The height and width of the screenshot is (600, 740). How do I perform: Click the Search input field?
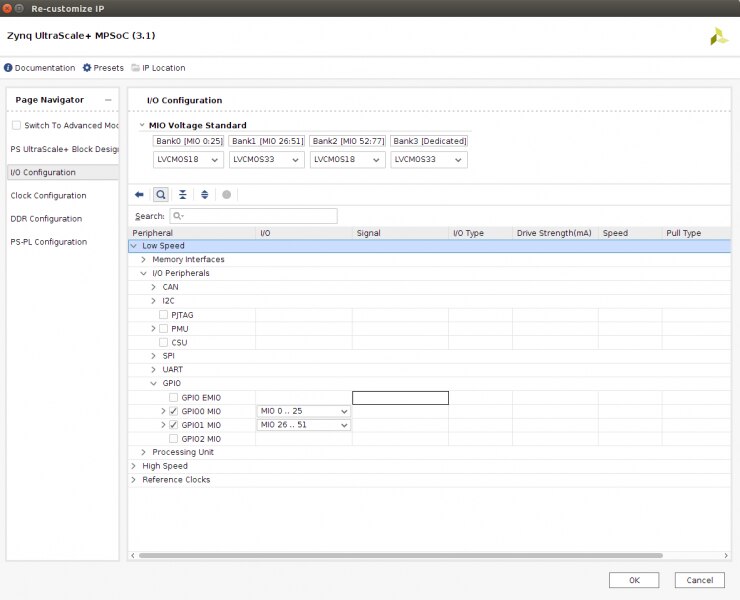(253, 216)
